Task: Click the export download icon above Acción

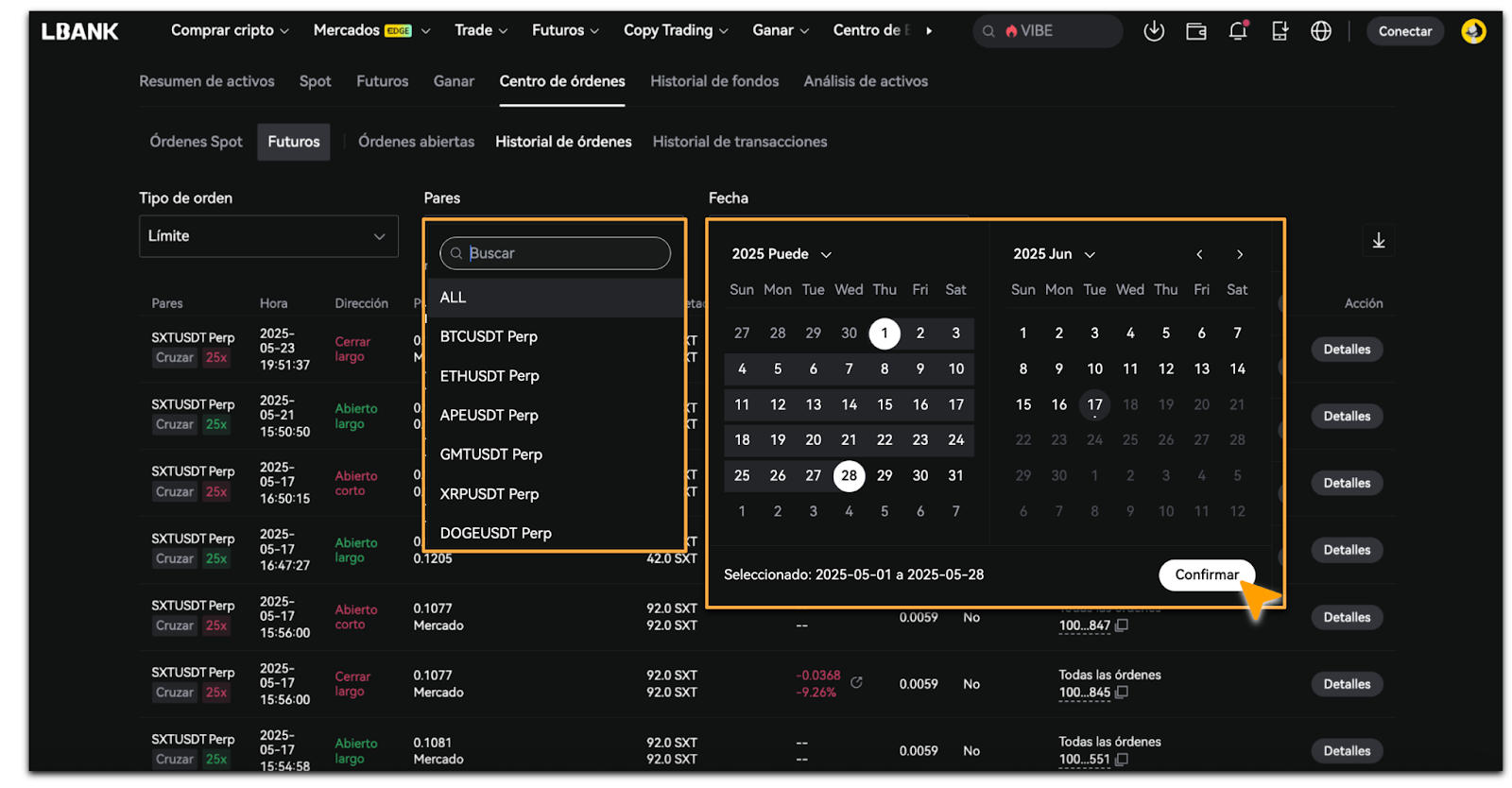Action: (1378, 241)
